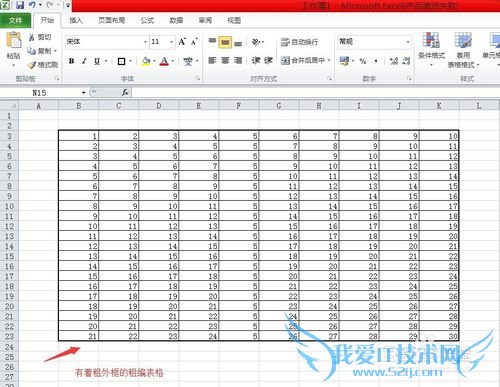Toggle Bold formatting

71,61
